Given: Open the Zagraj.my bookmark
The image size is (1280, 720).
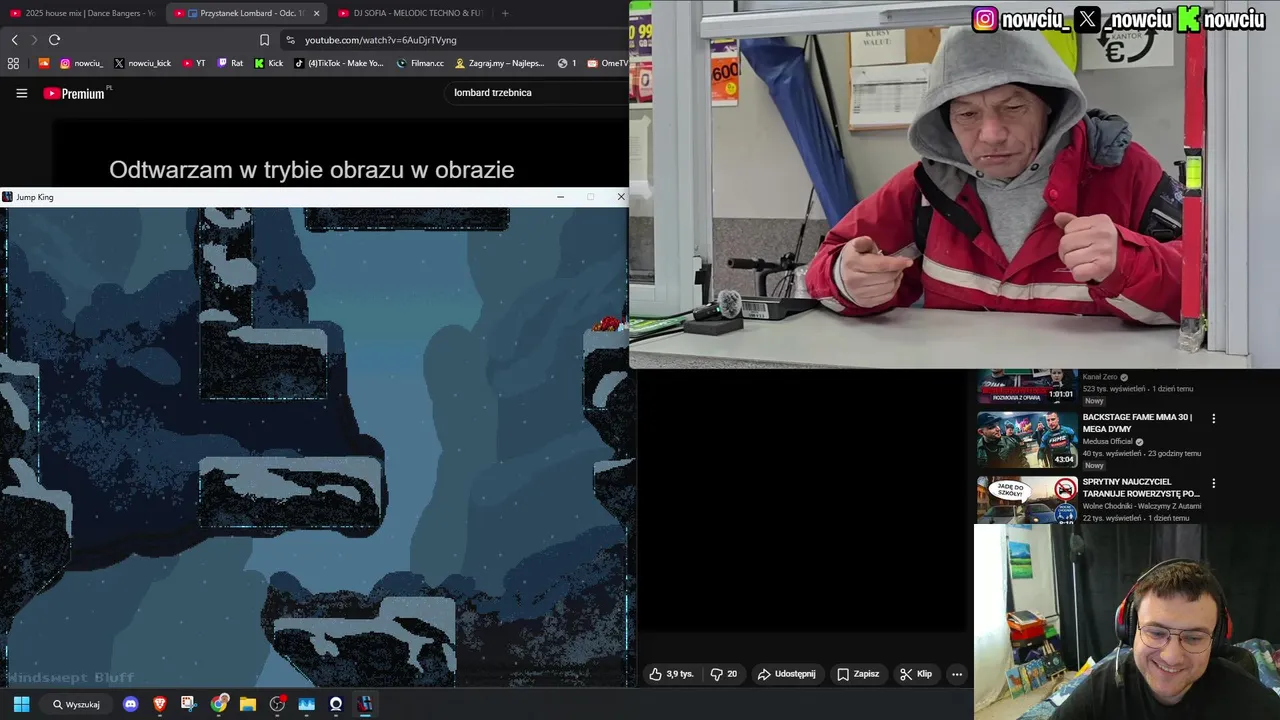Looking at the screenshot, I should point(500,63).
